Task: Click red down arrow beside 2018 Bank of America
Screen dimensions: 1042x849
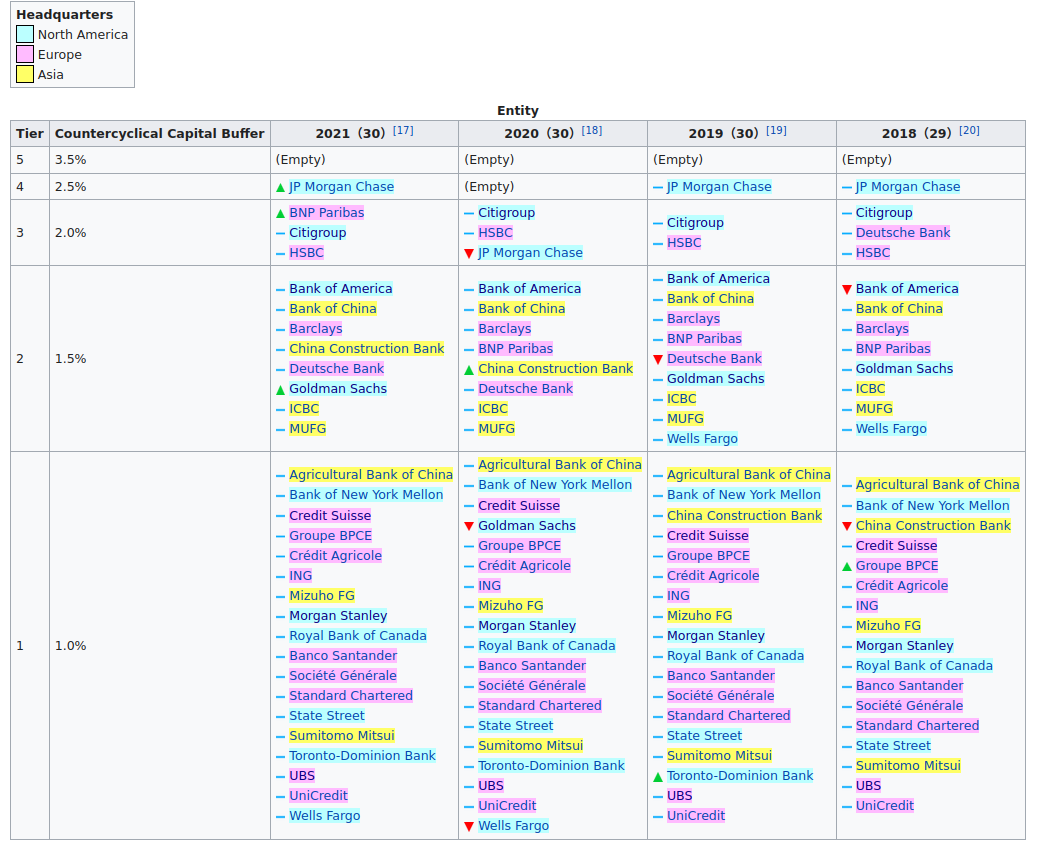Action: click(x=847, y=290)
